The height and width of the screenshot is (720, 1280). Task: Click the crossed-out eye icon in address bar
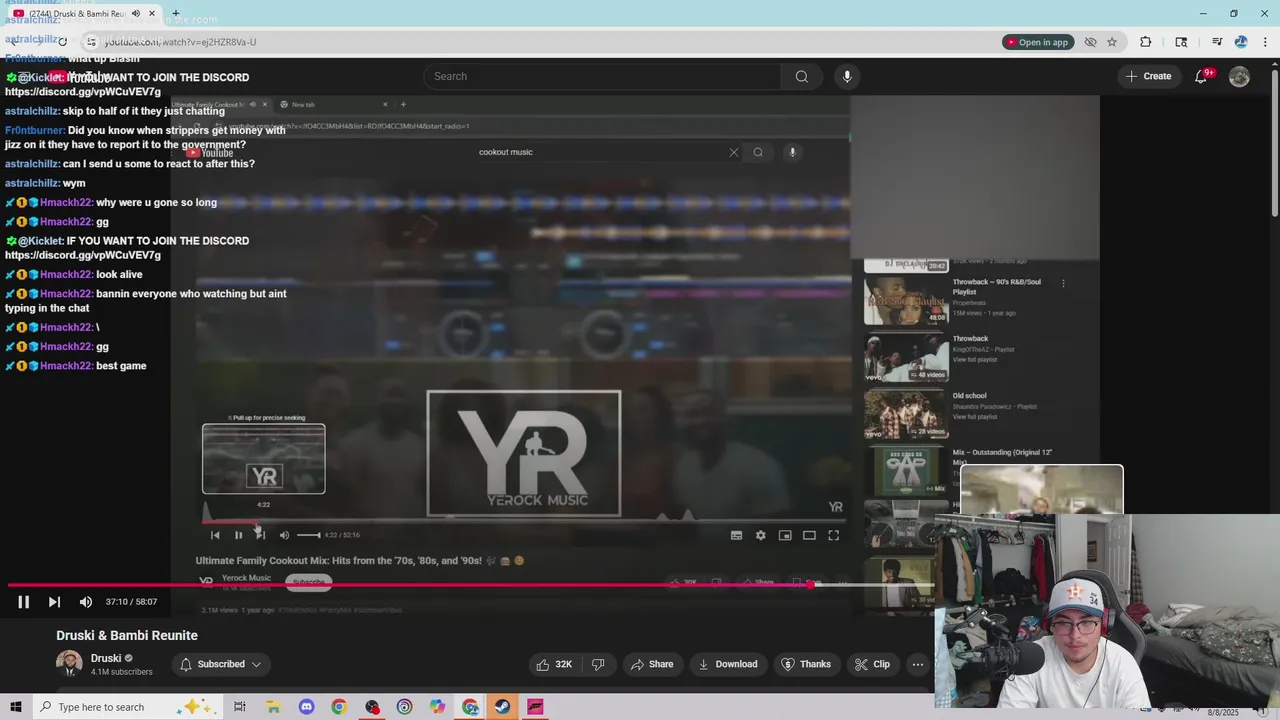(1091, 42)
